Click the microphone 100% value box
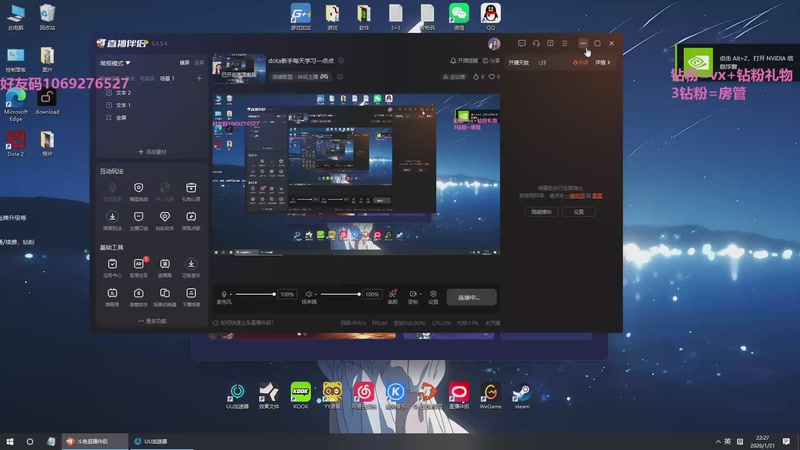 click(x=287, y=294)
